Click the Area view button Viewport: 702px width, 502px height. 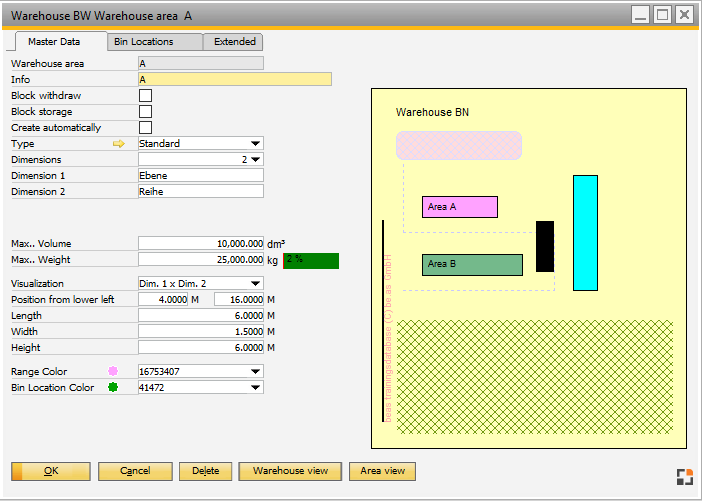(382, 471)
